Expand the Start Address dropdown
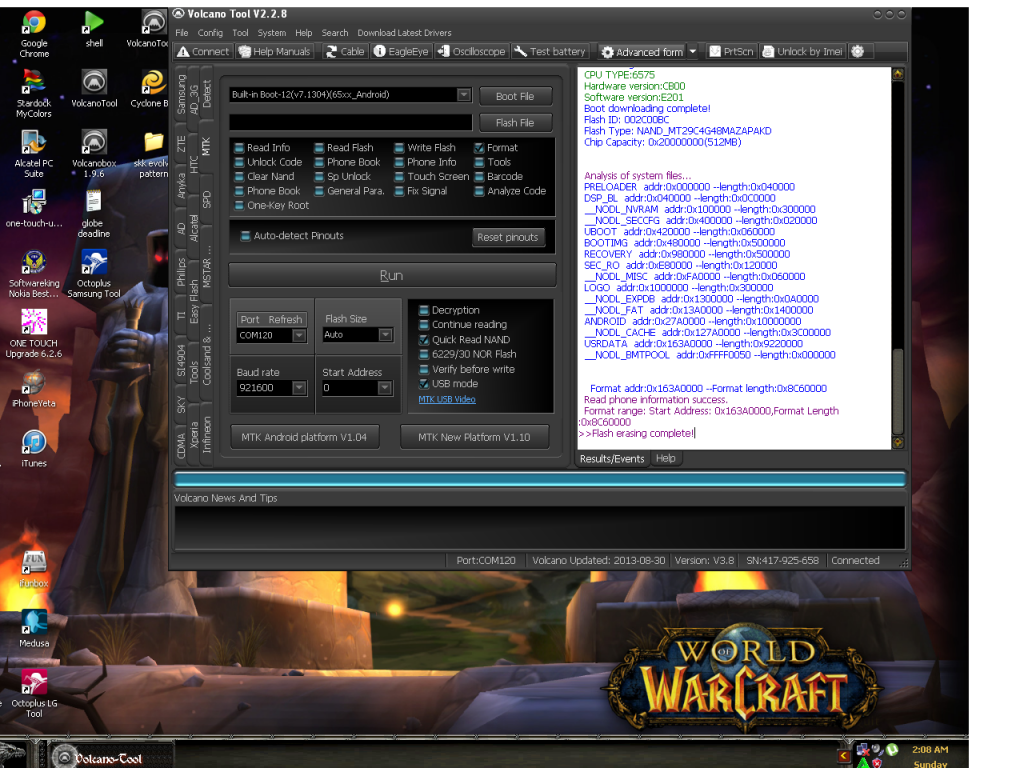The width and height of the screenshot is (1024, 768). [385, 388]
